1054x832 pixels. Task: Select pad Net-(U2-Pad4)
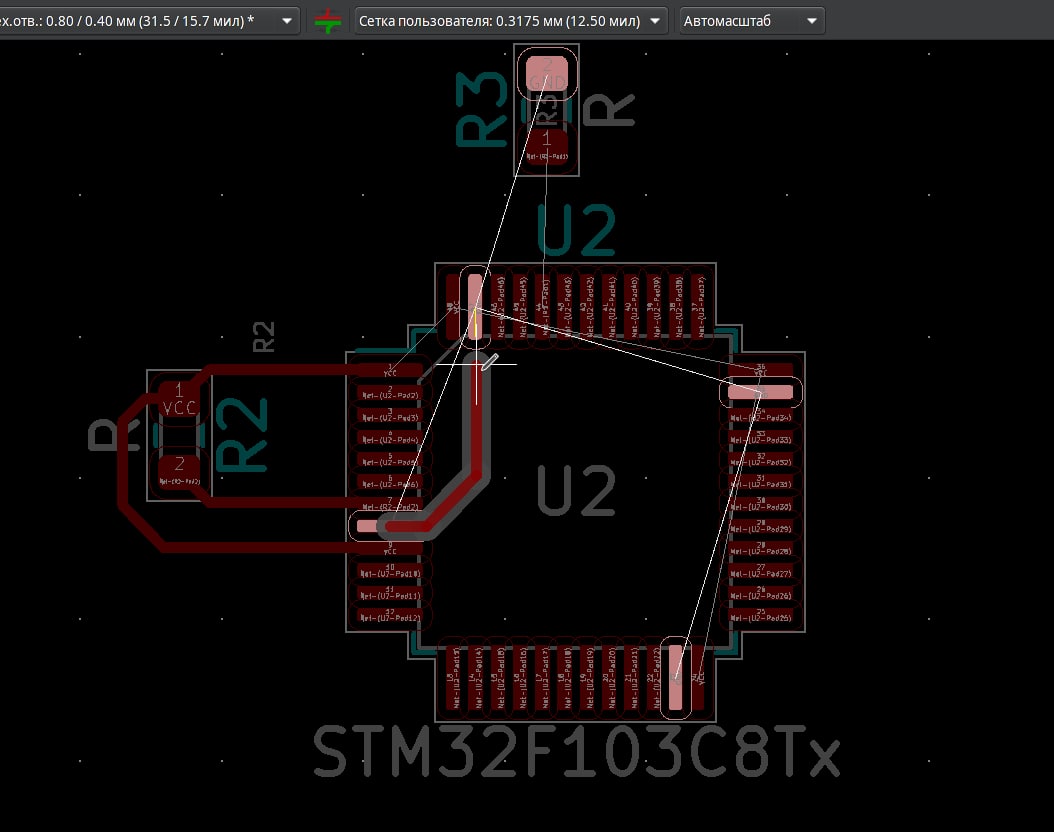pyautogui.click(x=390, y=438)
